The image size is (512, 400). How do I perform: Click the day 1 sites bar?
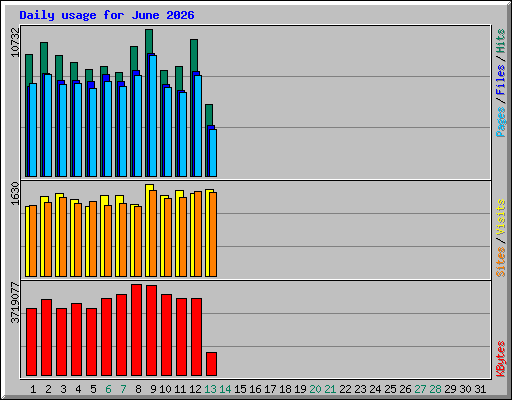pos(33,241)
